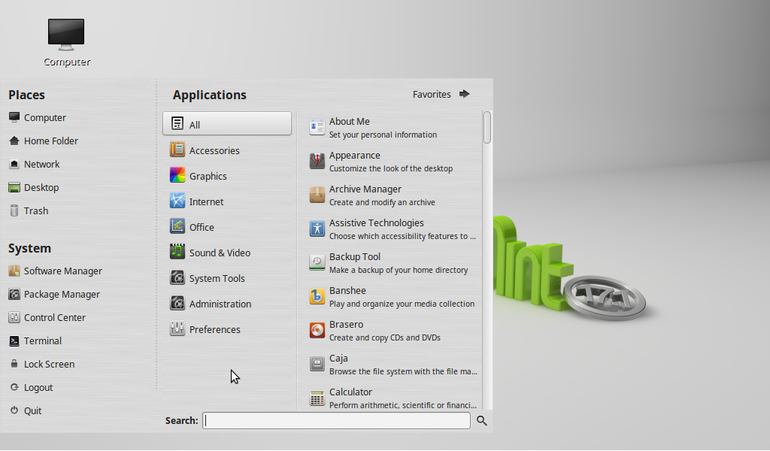This screenshot has width=770, height=451.
Task: Click the Software Manager icon
Action: 14,271
